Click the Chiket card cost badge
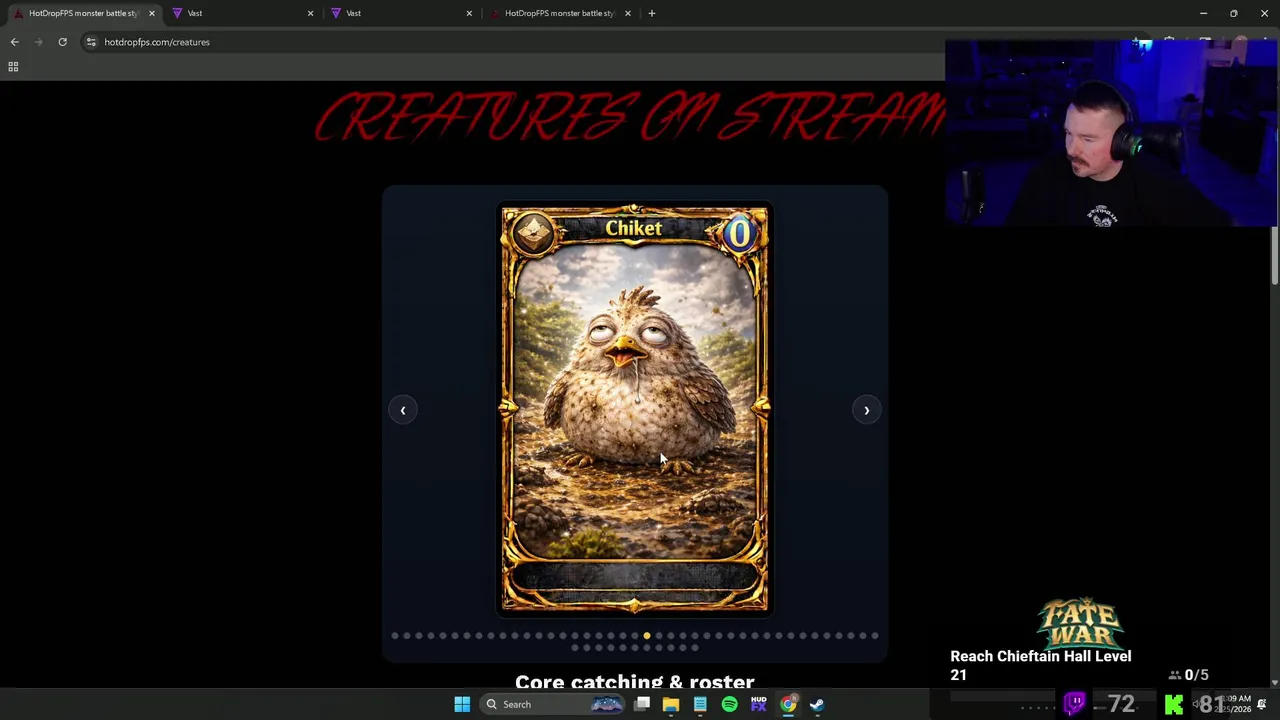This screenshot has height=720, width=1280. click(x=738, y=233)
